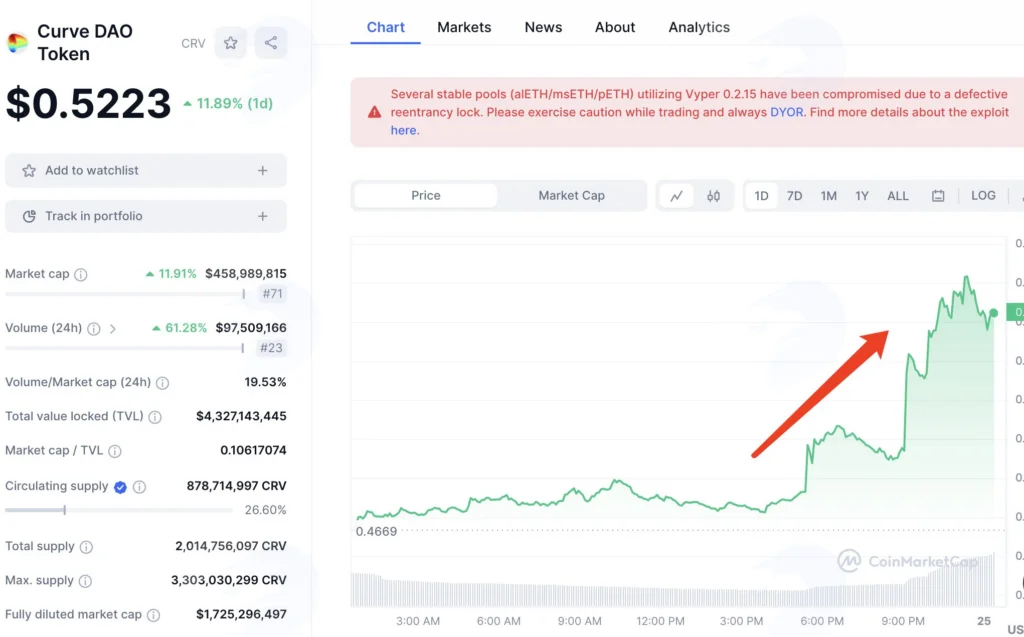Click the Track in portfolio button
The width and height of the screenshot is (1024, 637).
[146, 216]
